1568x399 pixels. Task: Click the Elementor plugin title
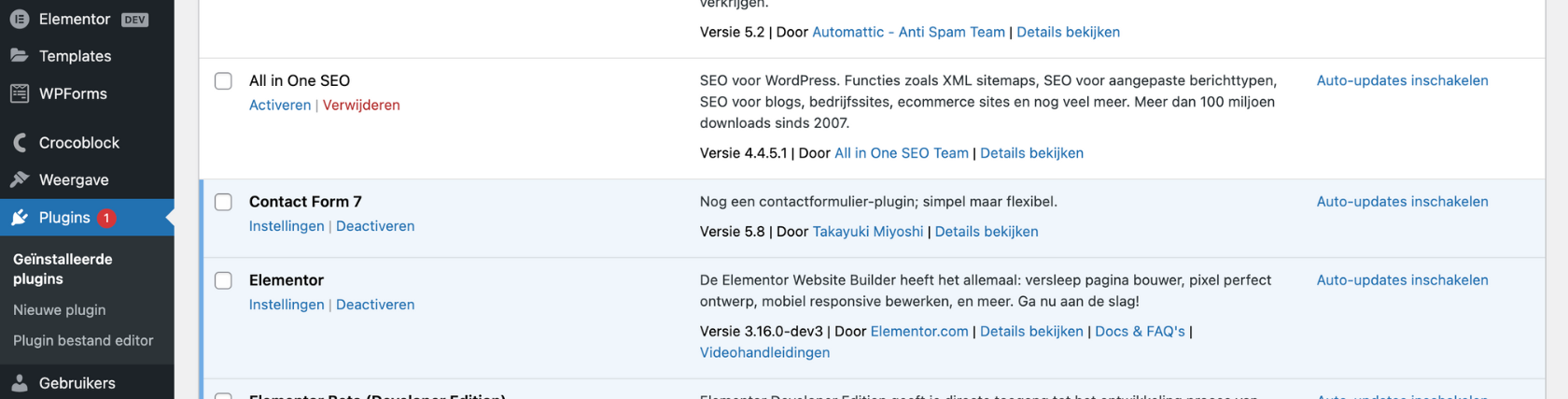coord(287,280)
